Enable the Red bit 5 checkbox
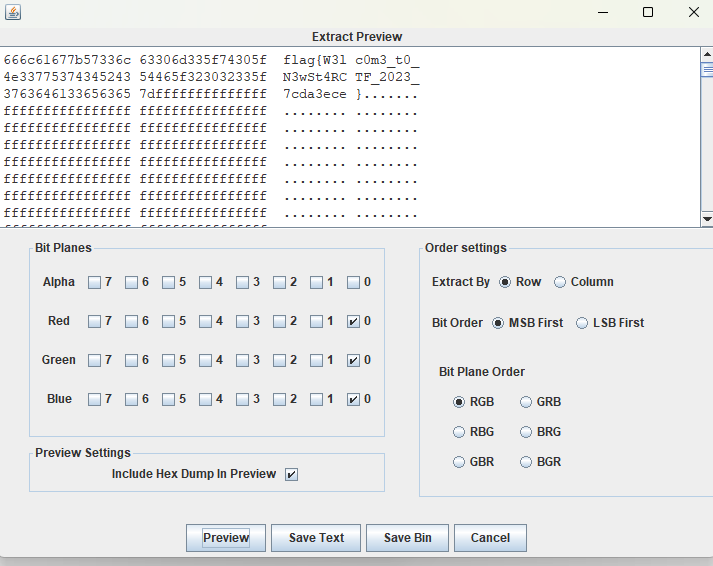The width and height of the screenshot is (713, 566). [168, 321]
